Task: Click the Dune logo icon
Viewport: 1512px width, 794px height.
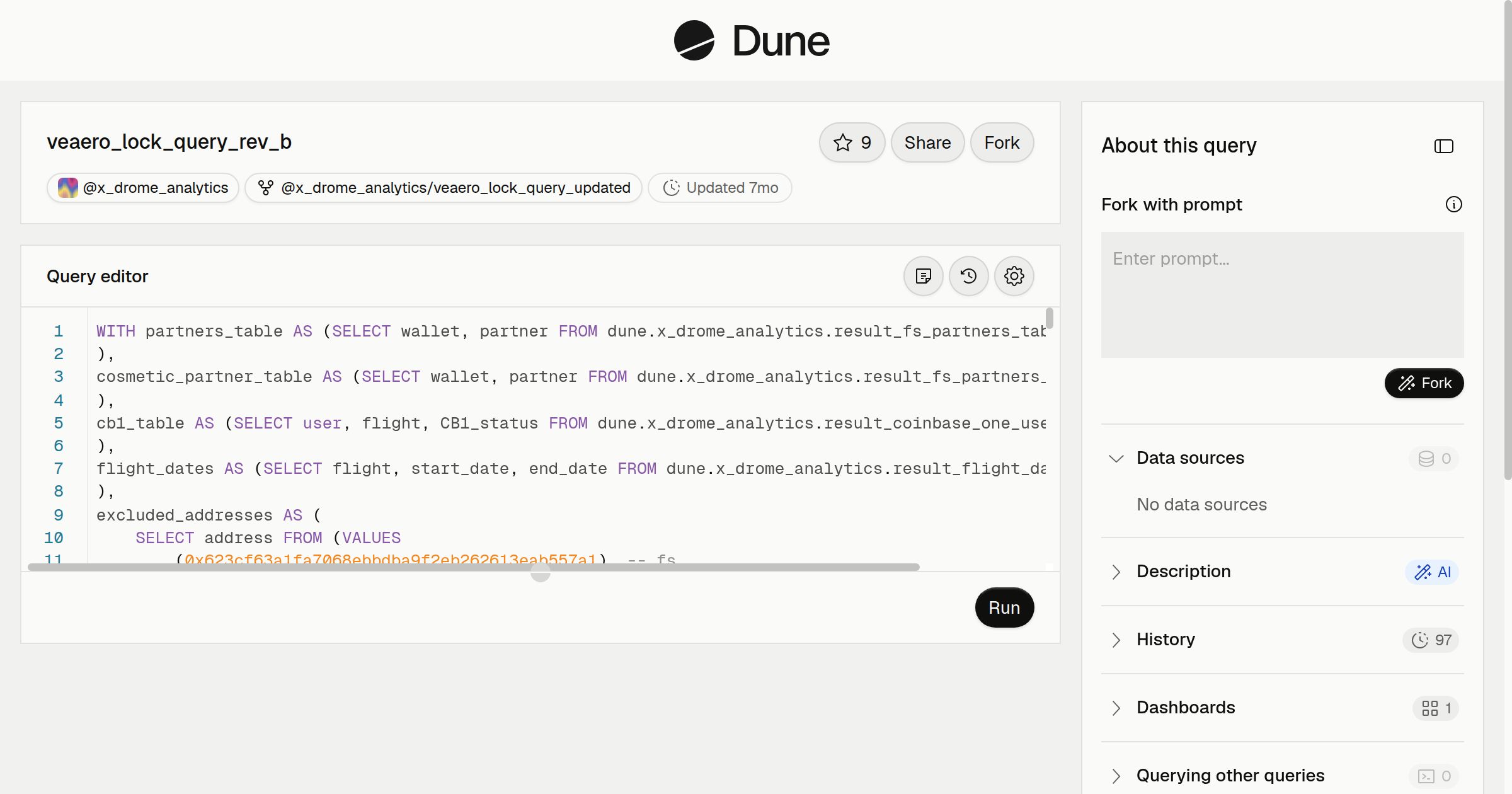Action: coord(694,40)
